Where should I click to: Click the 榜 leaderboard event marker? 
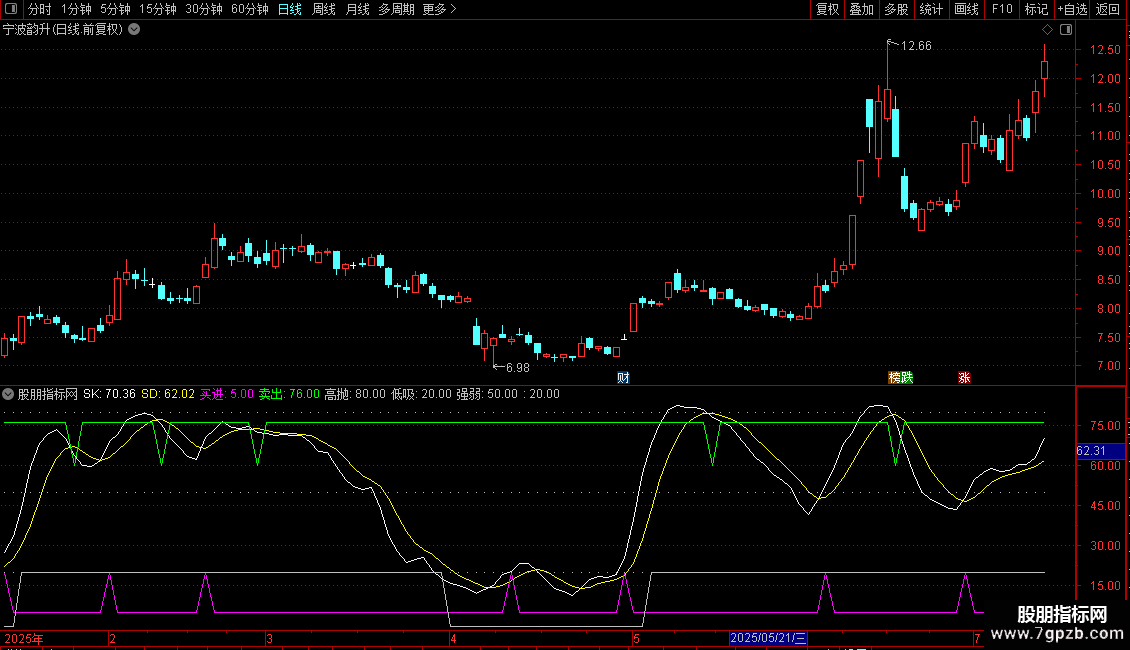895,378
